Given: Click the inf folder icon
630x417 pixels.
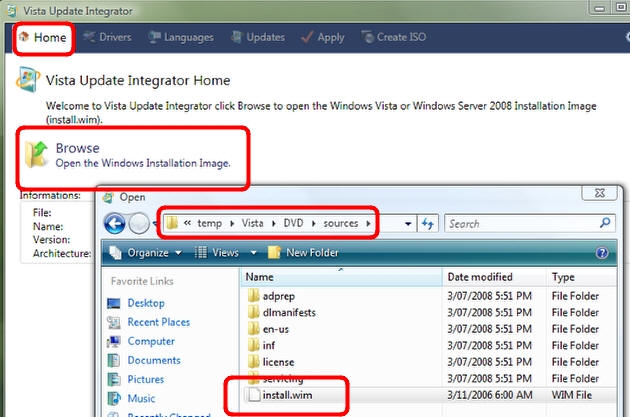Looking at the screenshot, I should tap(254, 345).
